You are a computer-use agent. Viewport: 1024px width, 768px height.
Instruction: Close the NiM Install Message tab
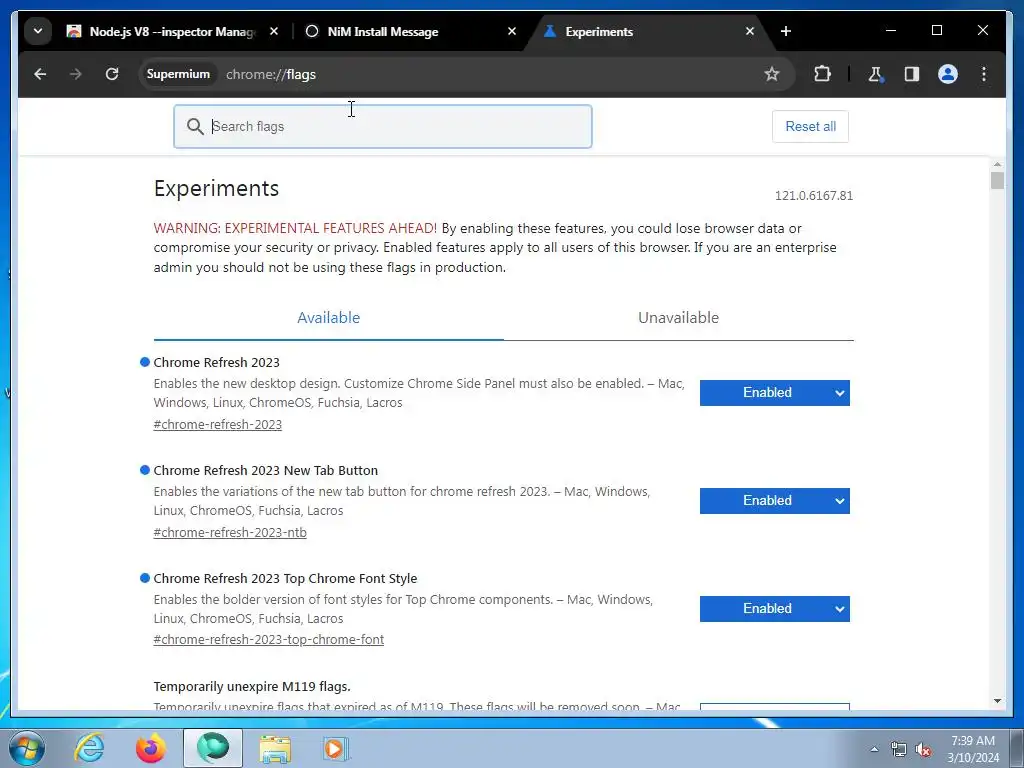coord(512,31)
